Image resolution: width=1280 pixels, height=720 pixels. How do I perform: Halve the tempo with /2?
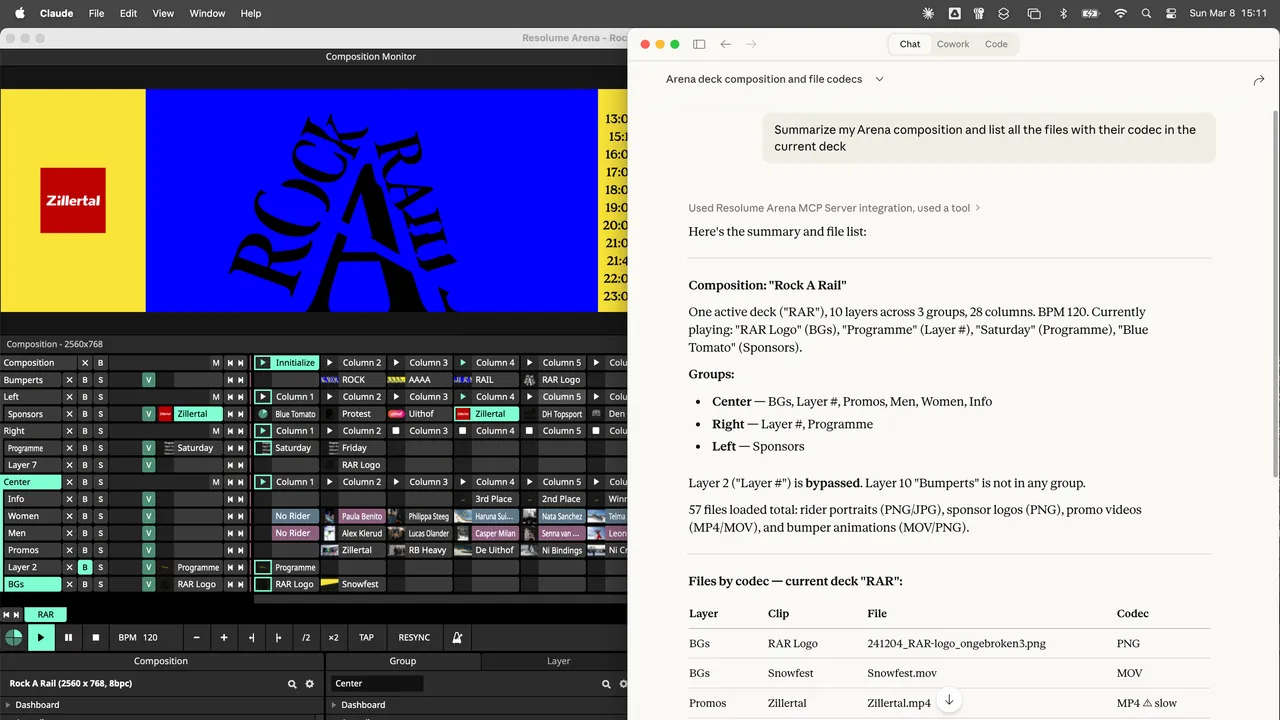306,637
